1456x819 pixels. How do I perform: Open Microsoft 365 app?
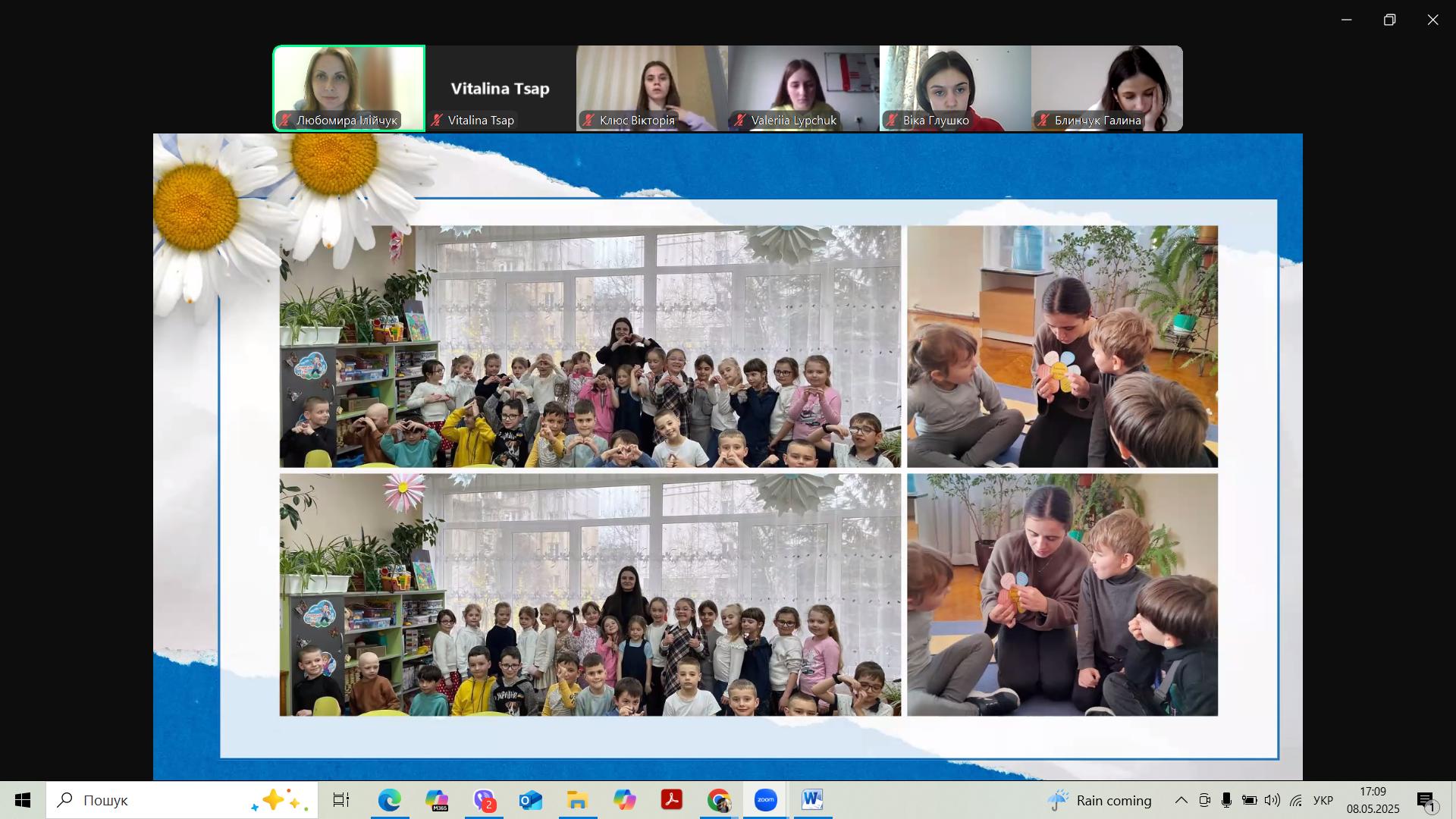coord(437,800)
